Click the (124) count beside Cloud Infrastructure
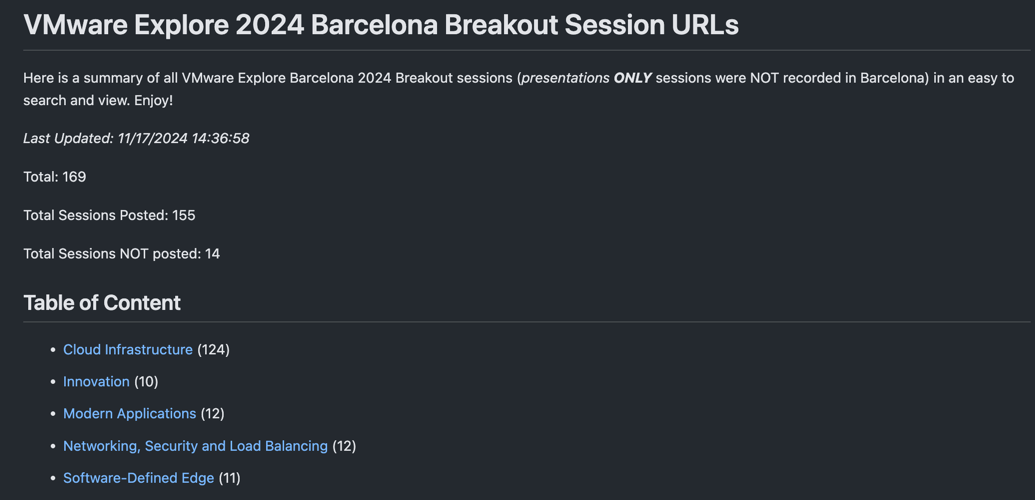The width and height of the screenshot is (1035, 500). (x=213, y=349)
